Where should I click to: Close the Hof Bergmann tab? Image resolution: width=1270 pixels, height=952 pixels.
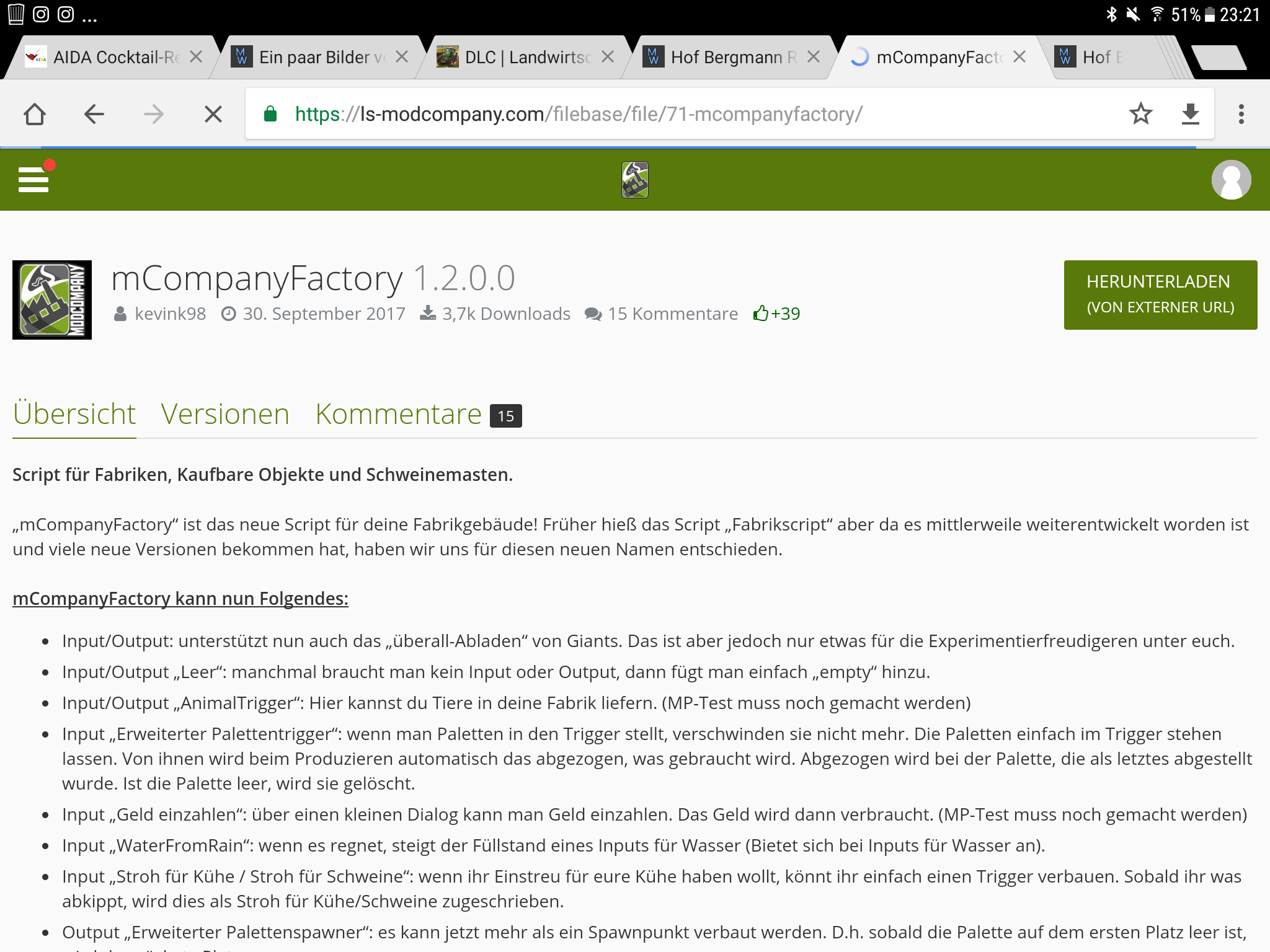coord(814,57)
